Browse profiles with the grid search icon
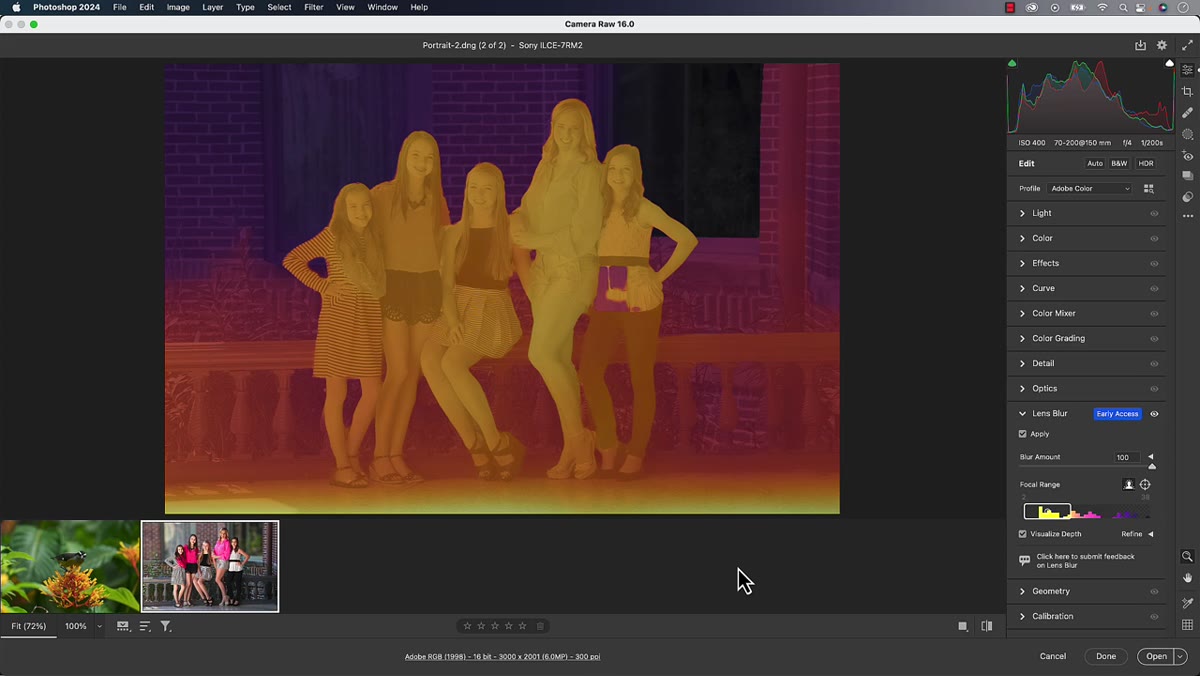Screen dimensions: 1200x676 (1148, 188)
